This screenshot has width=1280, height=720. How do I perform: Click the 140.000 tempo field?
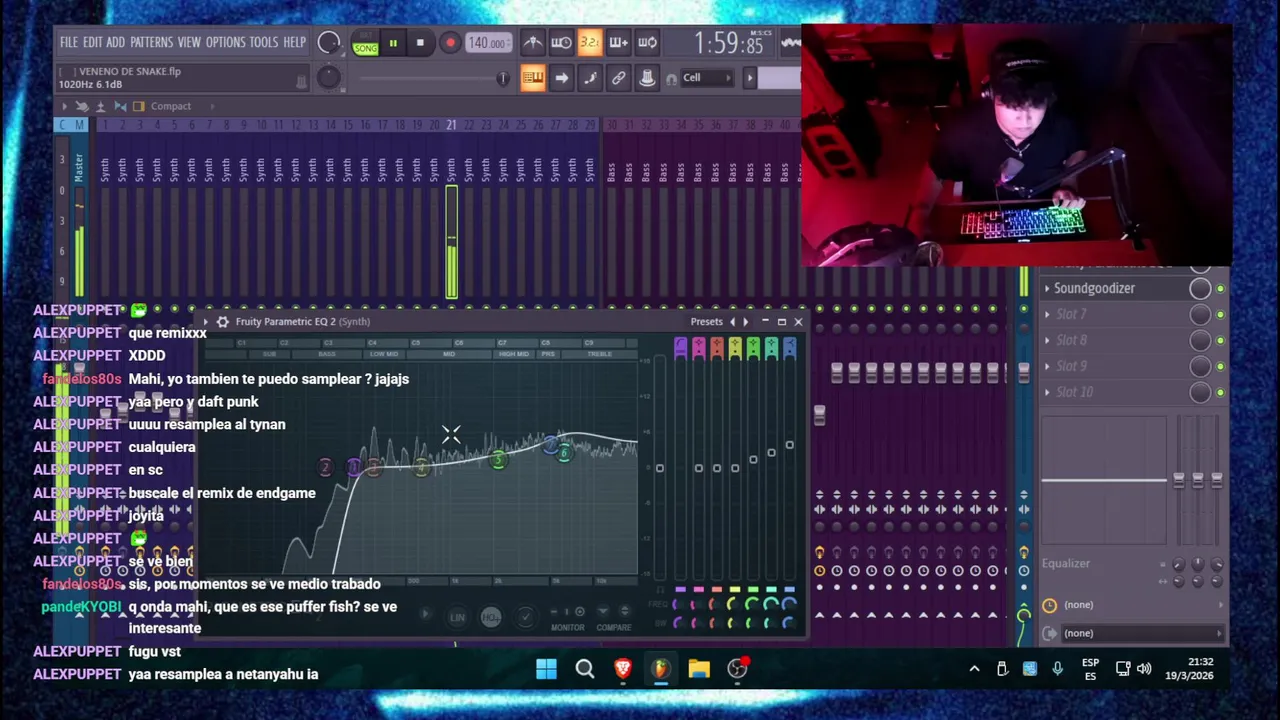(487, 43)
